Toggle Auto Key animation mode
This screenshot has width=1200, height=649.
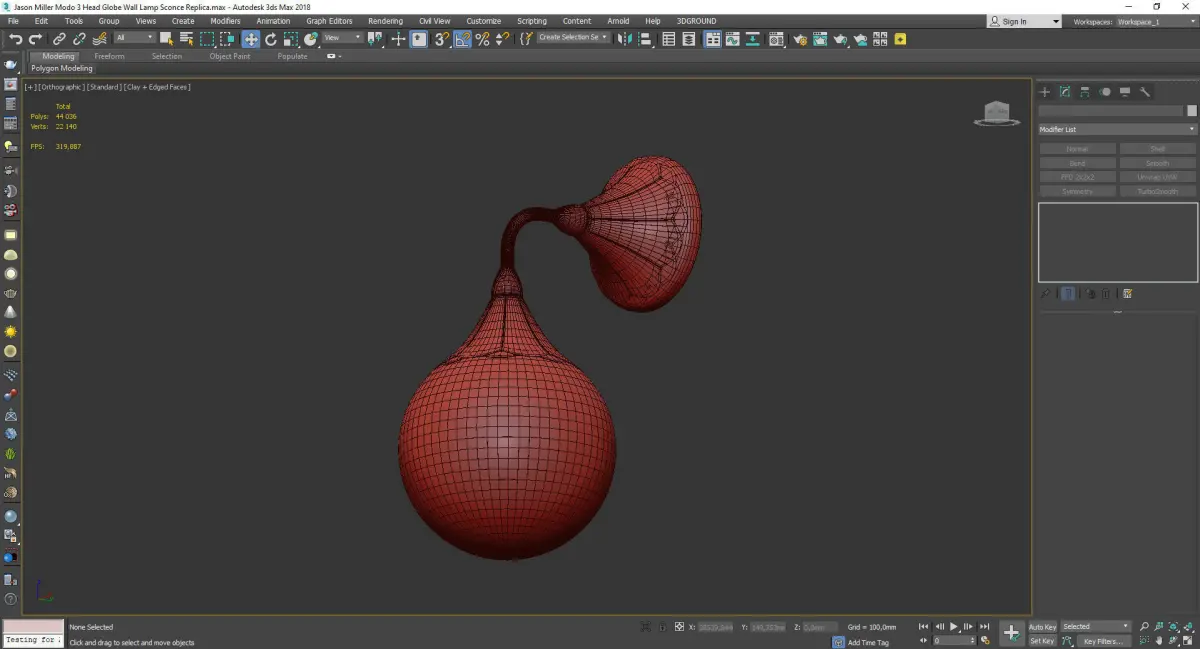pyautogui.click(x=1042, y=627)
